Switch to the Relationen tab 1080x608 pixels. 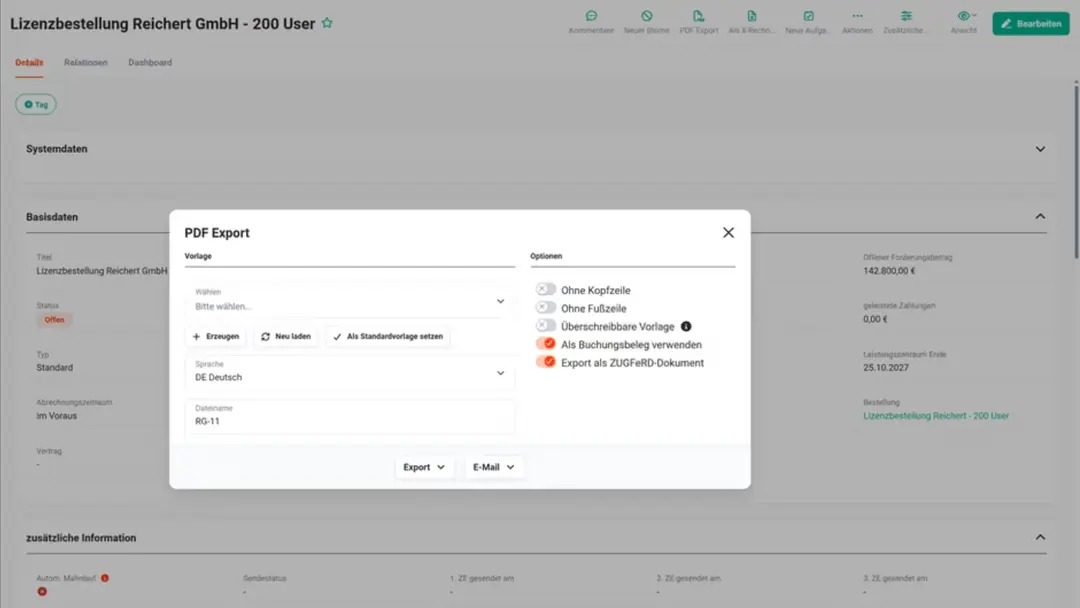85,63
